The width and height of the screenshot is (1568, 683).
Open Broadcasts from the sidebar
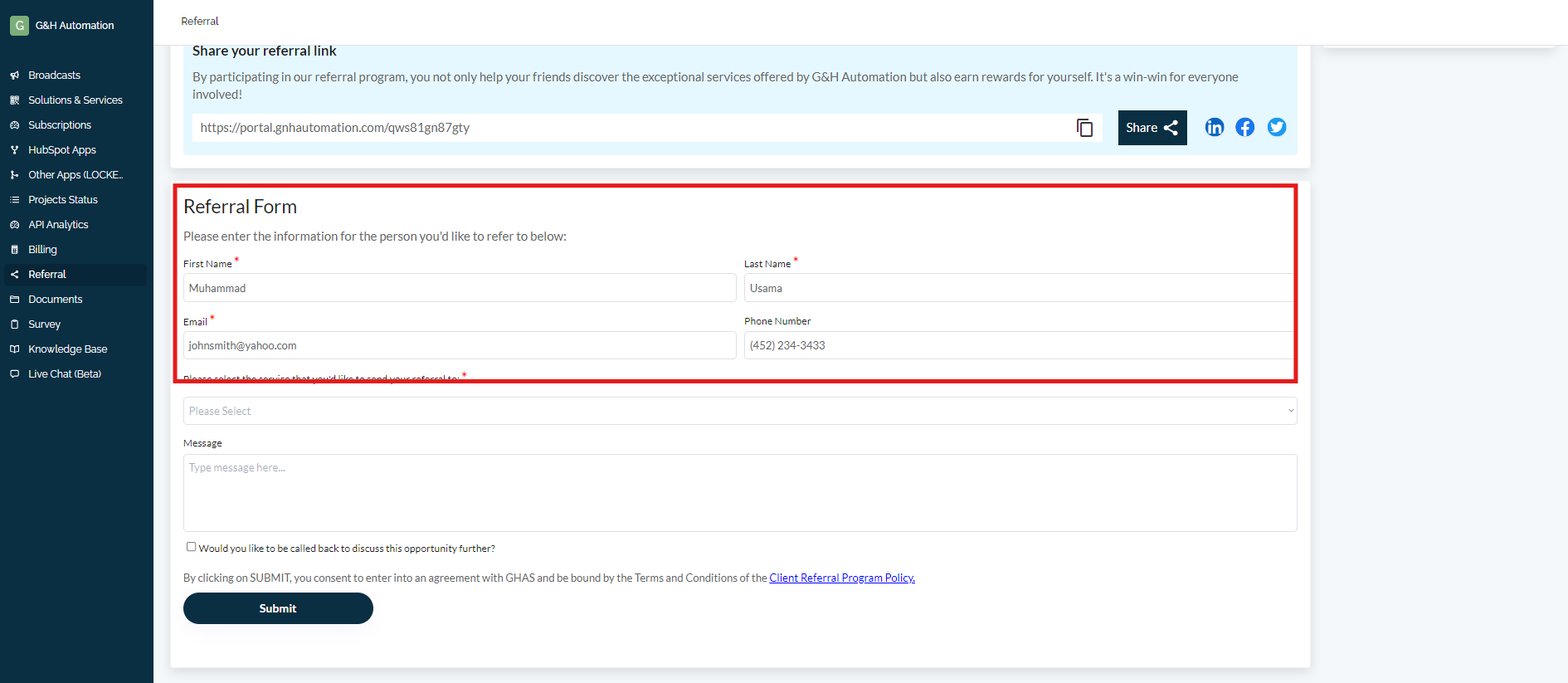(54, 76)
